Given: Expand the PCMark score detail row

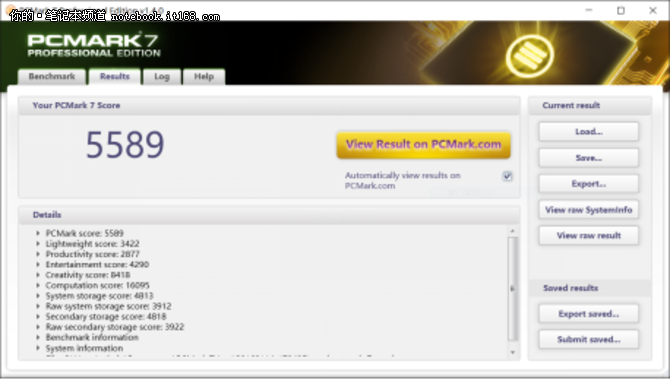Looking at the screenshot, I should point(38,233).
